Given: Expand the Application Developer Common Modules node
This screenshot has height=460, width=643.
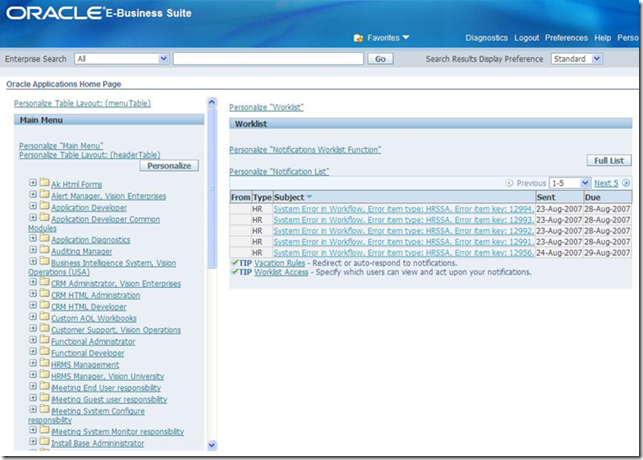Looking at the screenshot, I should [x=33, y=217].
